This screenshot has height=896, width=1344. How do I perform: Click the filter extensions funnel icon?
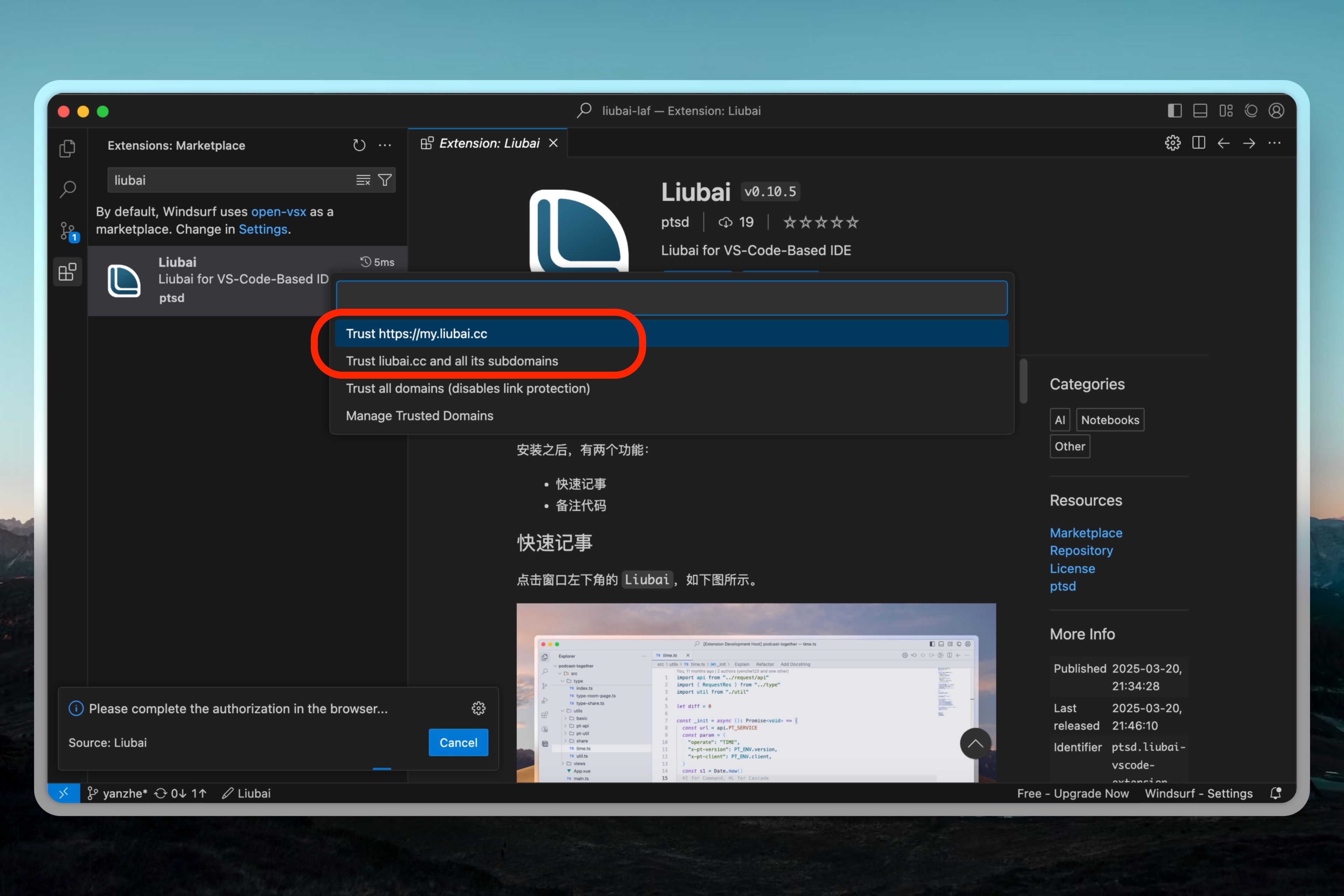385,180
